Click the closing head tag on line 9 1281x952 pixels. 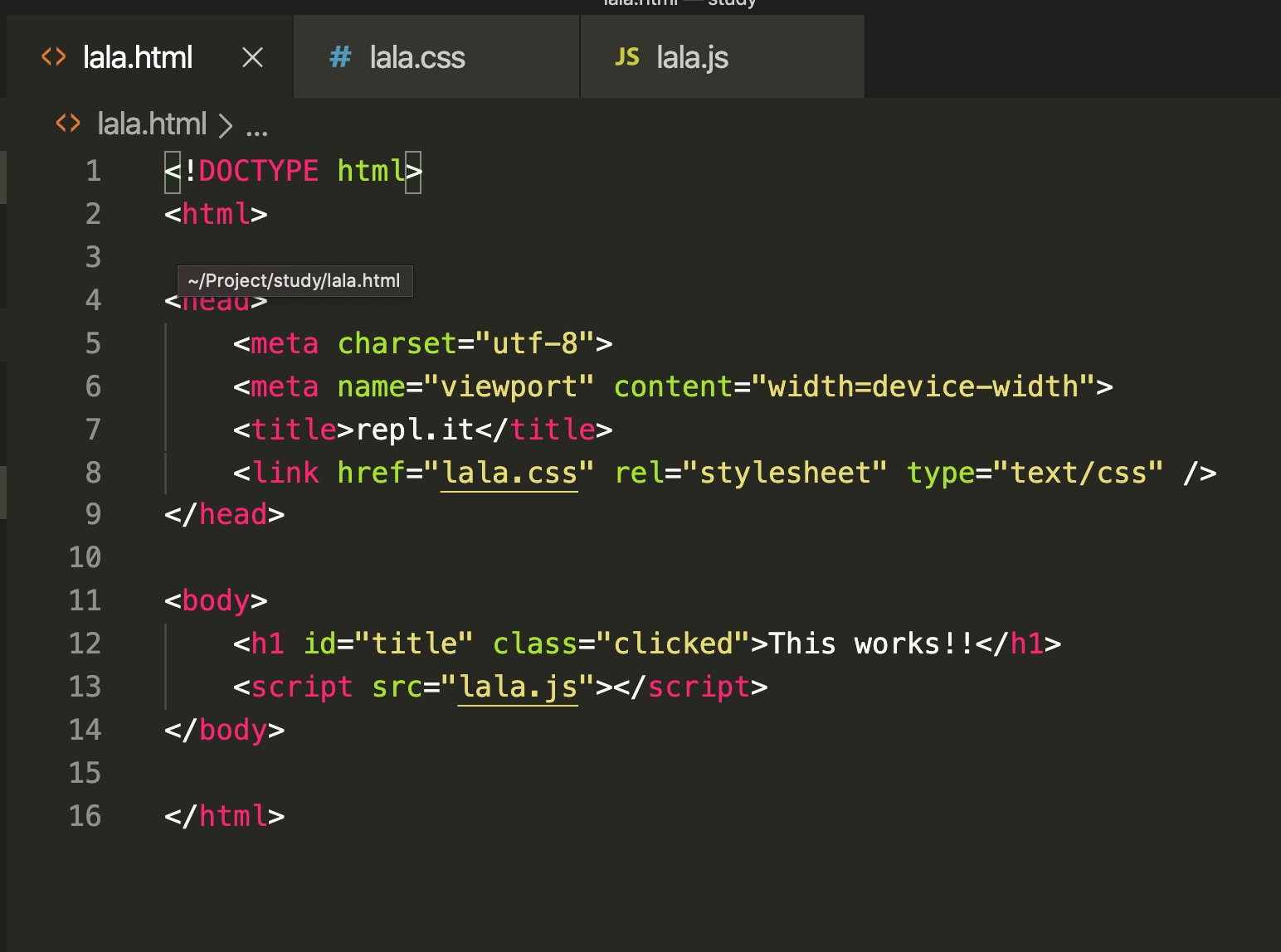225,514
